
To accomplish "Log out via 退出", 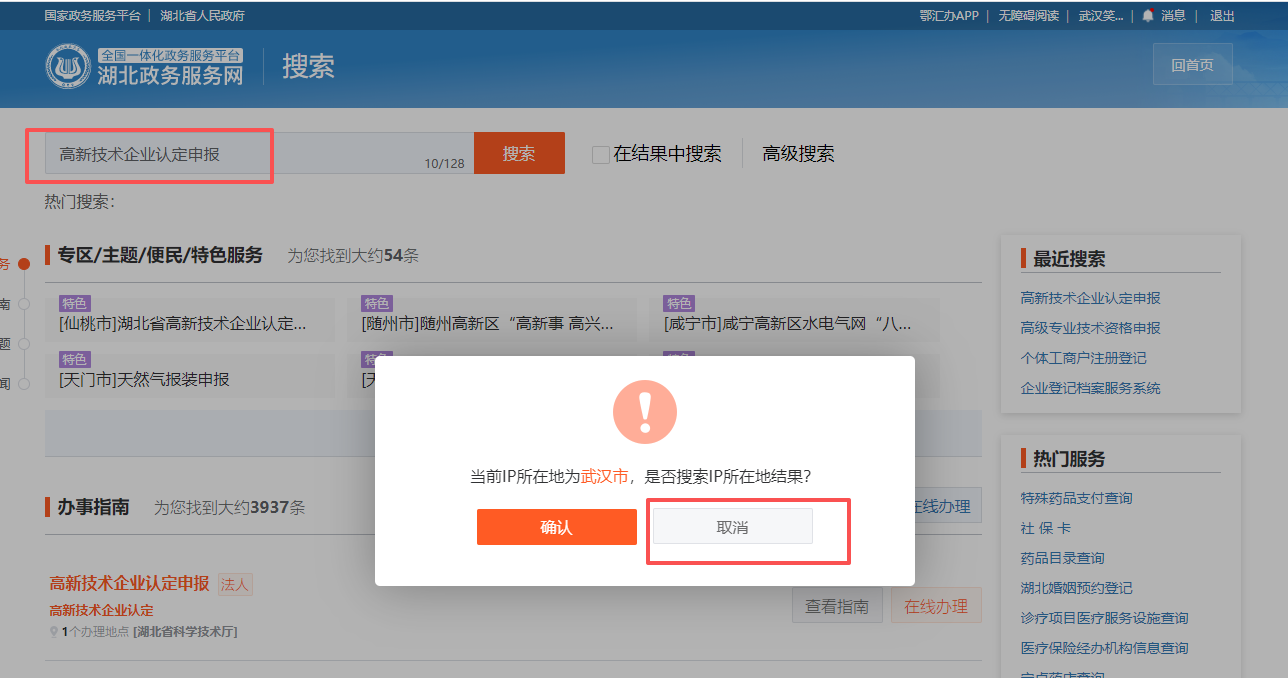I will coord(1222,16).
